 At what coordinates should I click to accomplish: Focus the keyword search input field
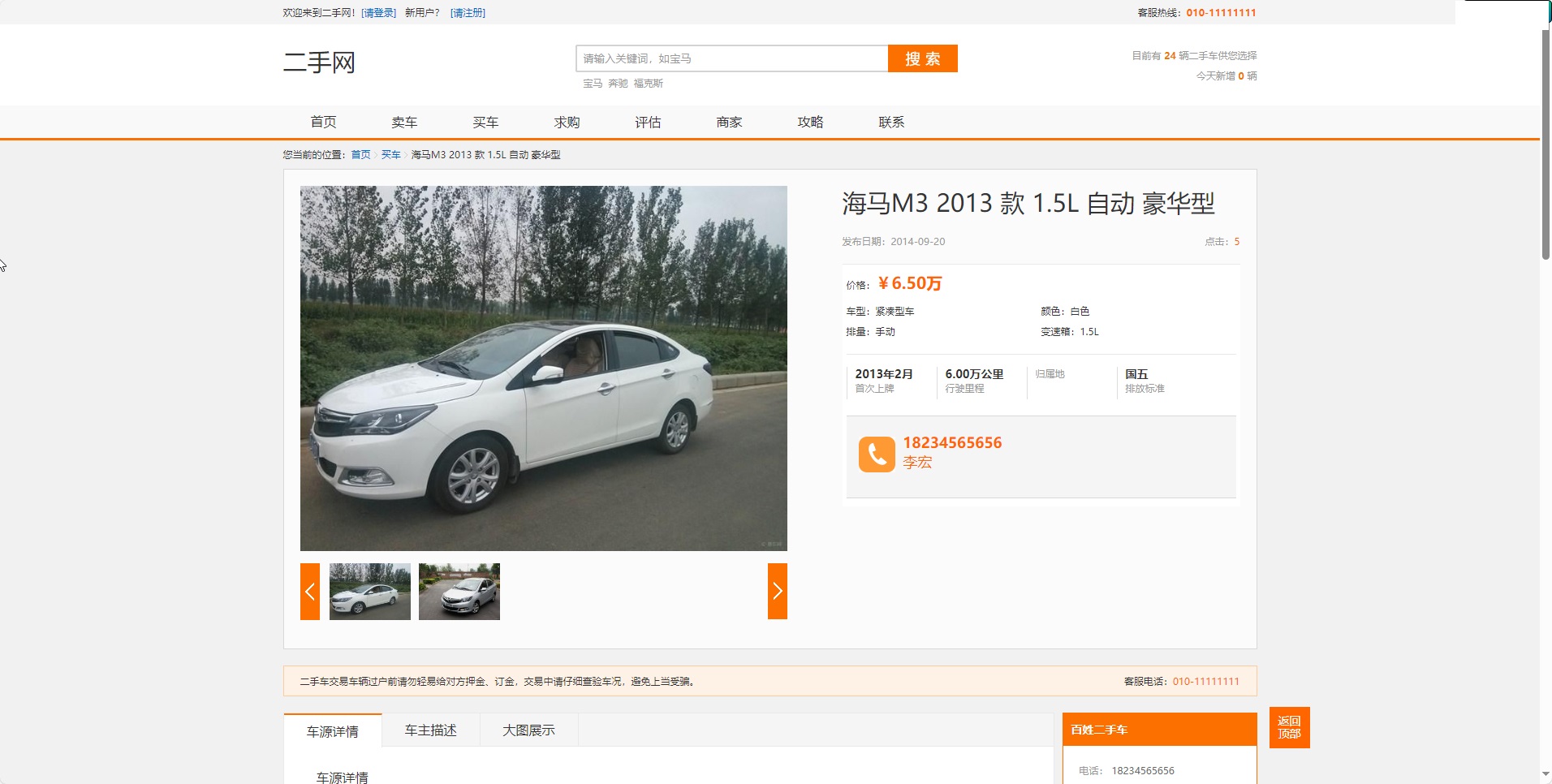731,58
